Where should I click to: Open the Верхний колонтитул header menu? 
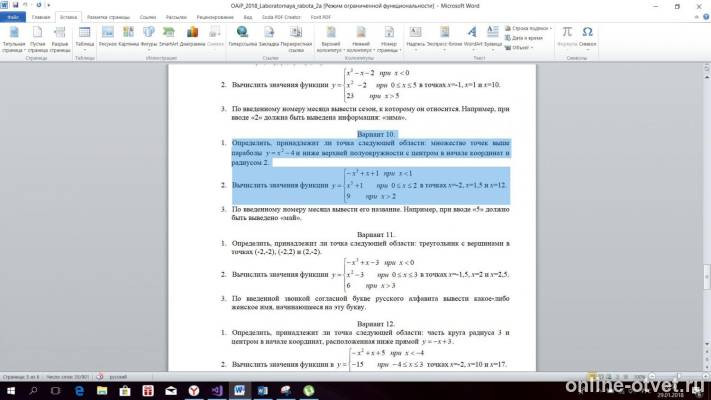point(331,39)
